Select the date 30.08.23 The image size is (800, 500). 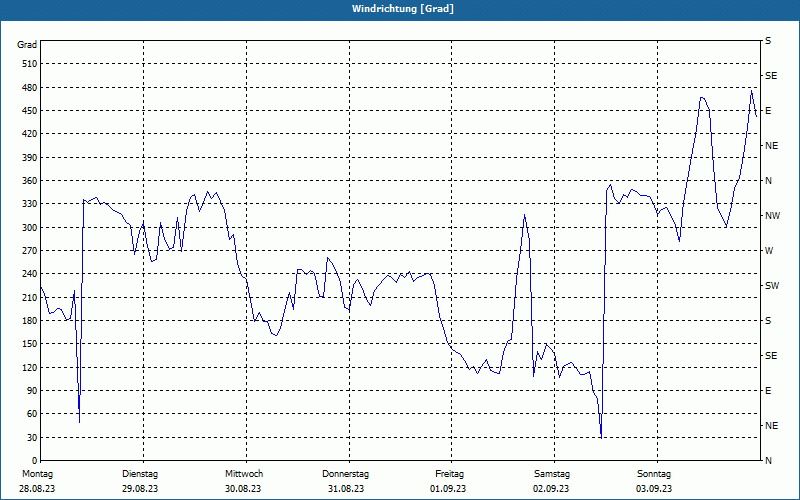click(243, 489)
